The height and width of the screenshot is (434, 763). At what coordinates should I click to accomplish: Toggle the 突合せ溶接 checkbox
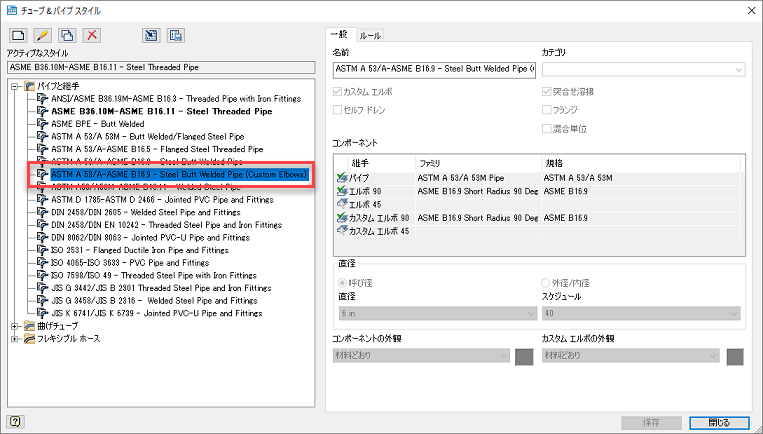click(x=546, y=91)
